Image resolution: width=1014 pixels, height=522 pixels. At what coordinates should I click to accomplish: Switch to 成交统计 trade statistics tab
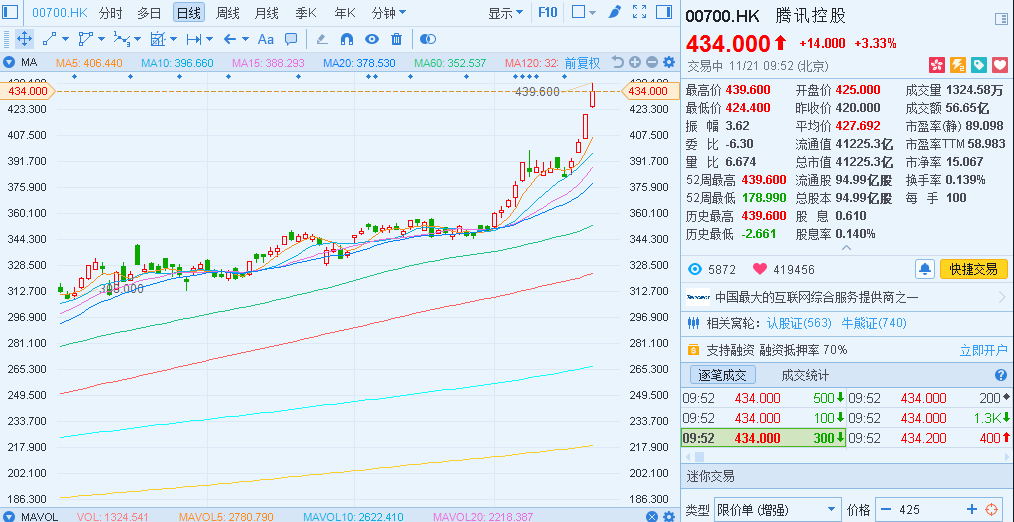(805, 375)
